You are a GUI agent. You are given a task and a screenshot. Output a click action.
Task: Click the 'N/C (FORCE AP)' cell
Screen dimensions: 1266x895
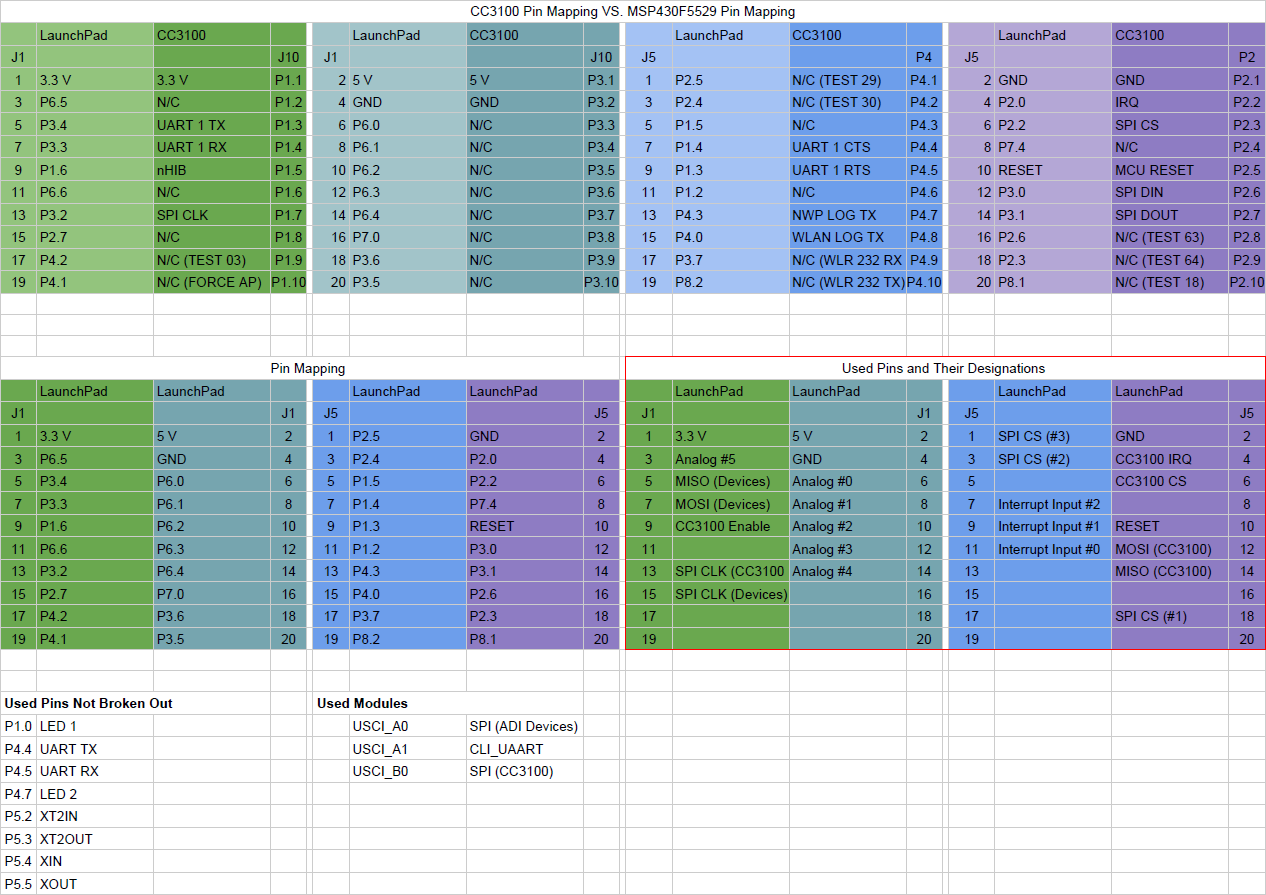[x=212, y=282]
